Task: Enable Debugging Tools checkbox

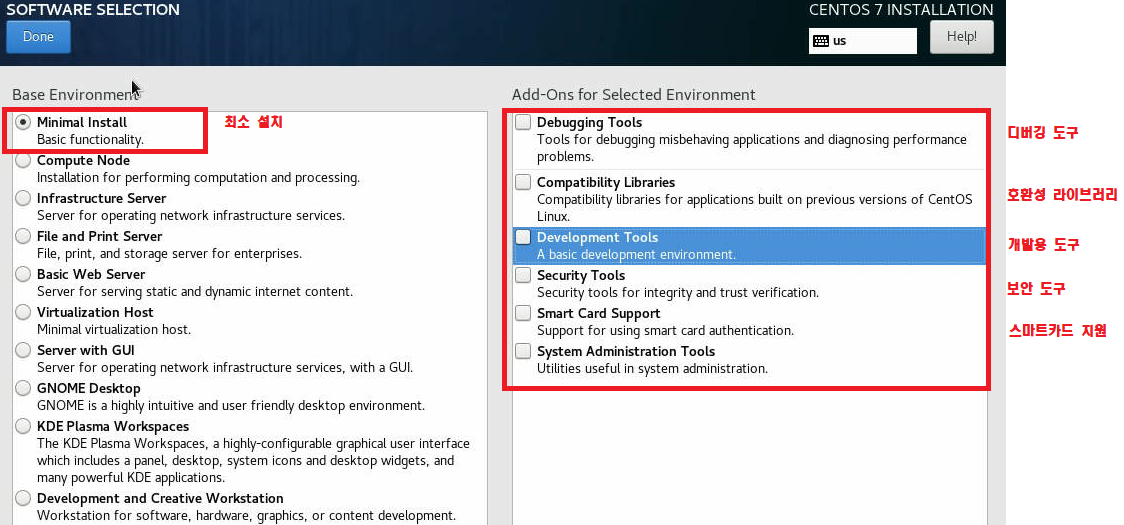Action: pyautogui.click(x=523, y=123)
